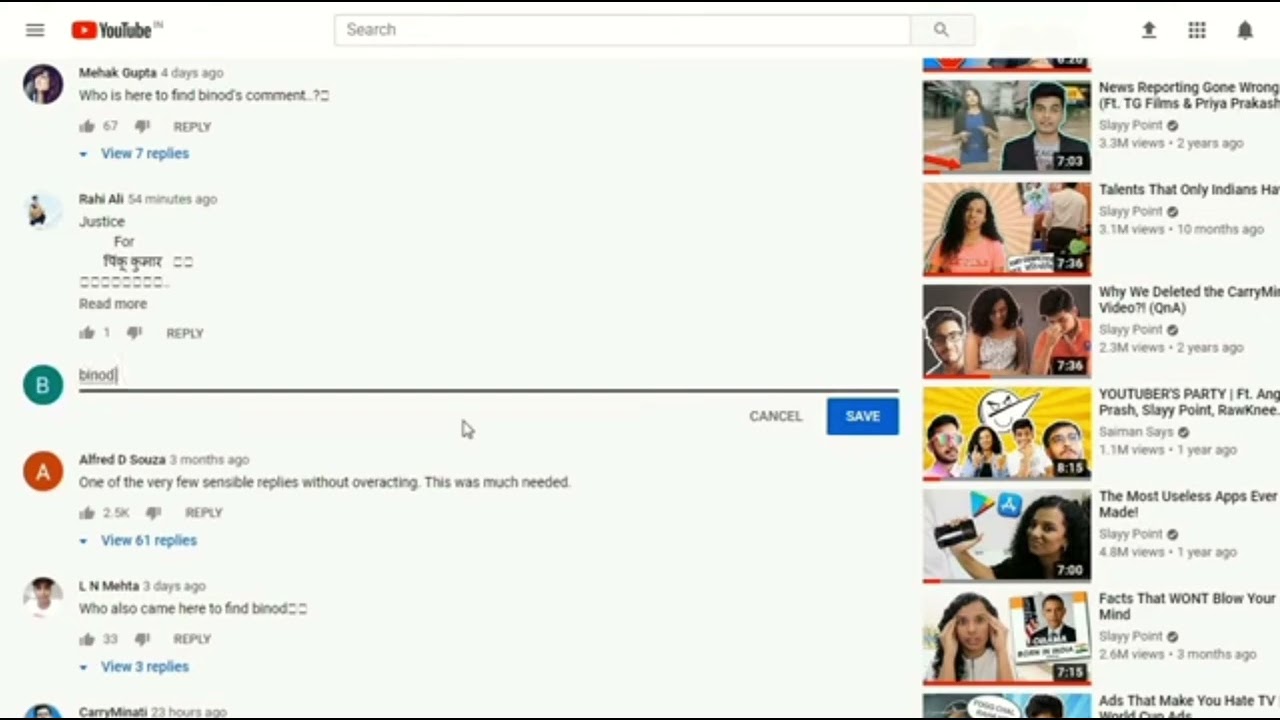Open Rahi Ali's profile avatar
This screenshot has width=1280, height=720.
click(43, 211)
